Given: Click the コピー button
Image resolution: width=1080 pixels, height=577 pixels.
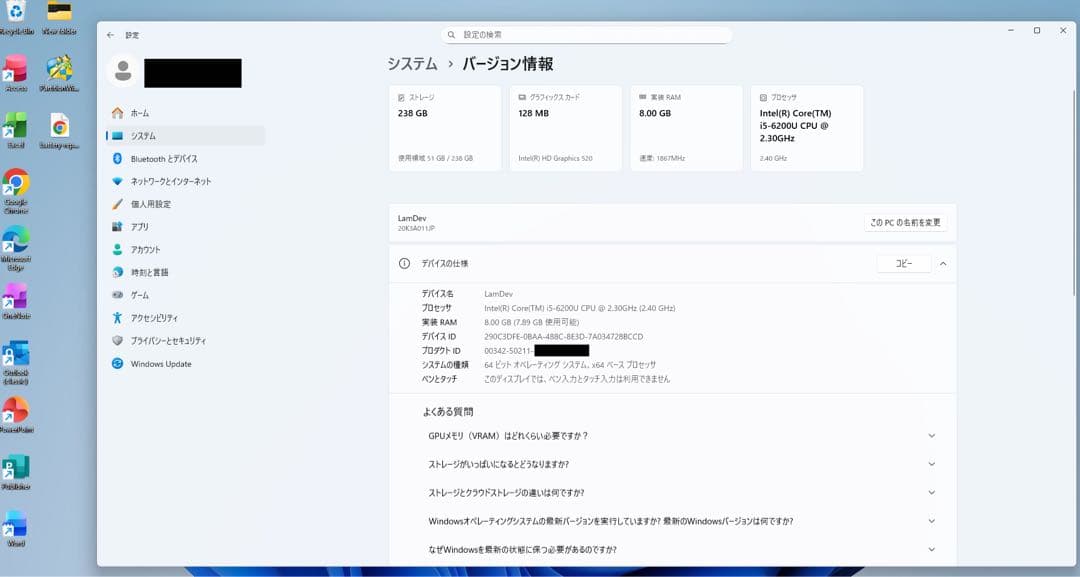Looking at the screenshot, I should [903, 263].
